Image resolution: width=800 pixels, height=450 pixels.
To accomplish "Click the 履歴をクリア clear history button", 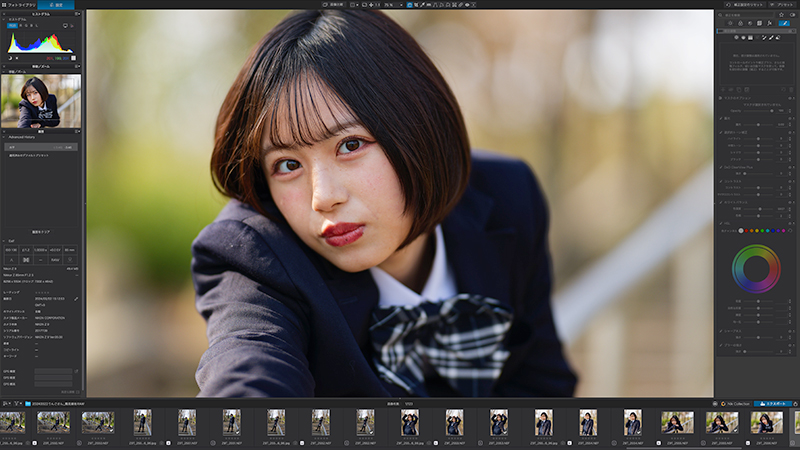I will [41, 232].
